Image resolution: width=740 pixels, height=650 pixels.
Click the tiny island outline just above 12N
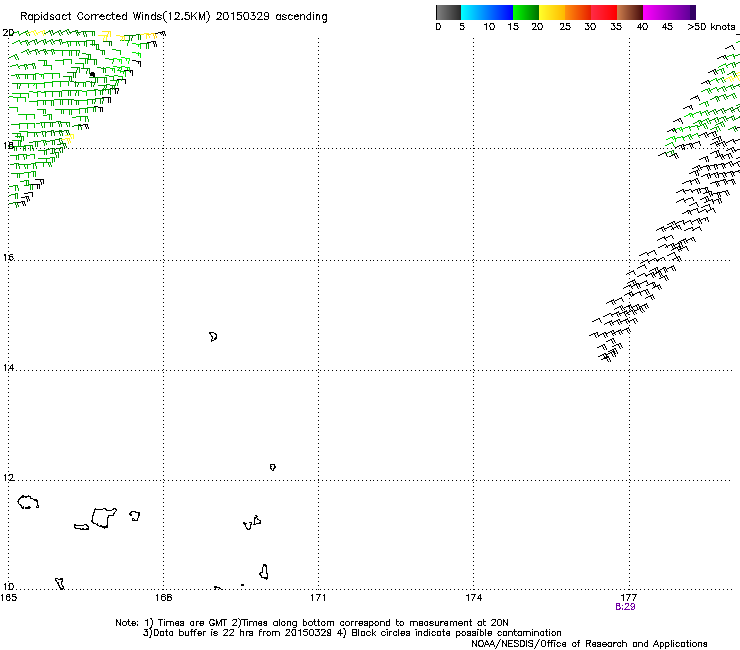273,467
